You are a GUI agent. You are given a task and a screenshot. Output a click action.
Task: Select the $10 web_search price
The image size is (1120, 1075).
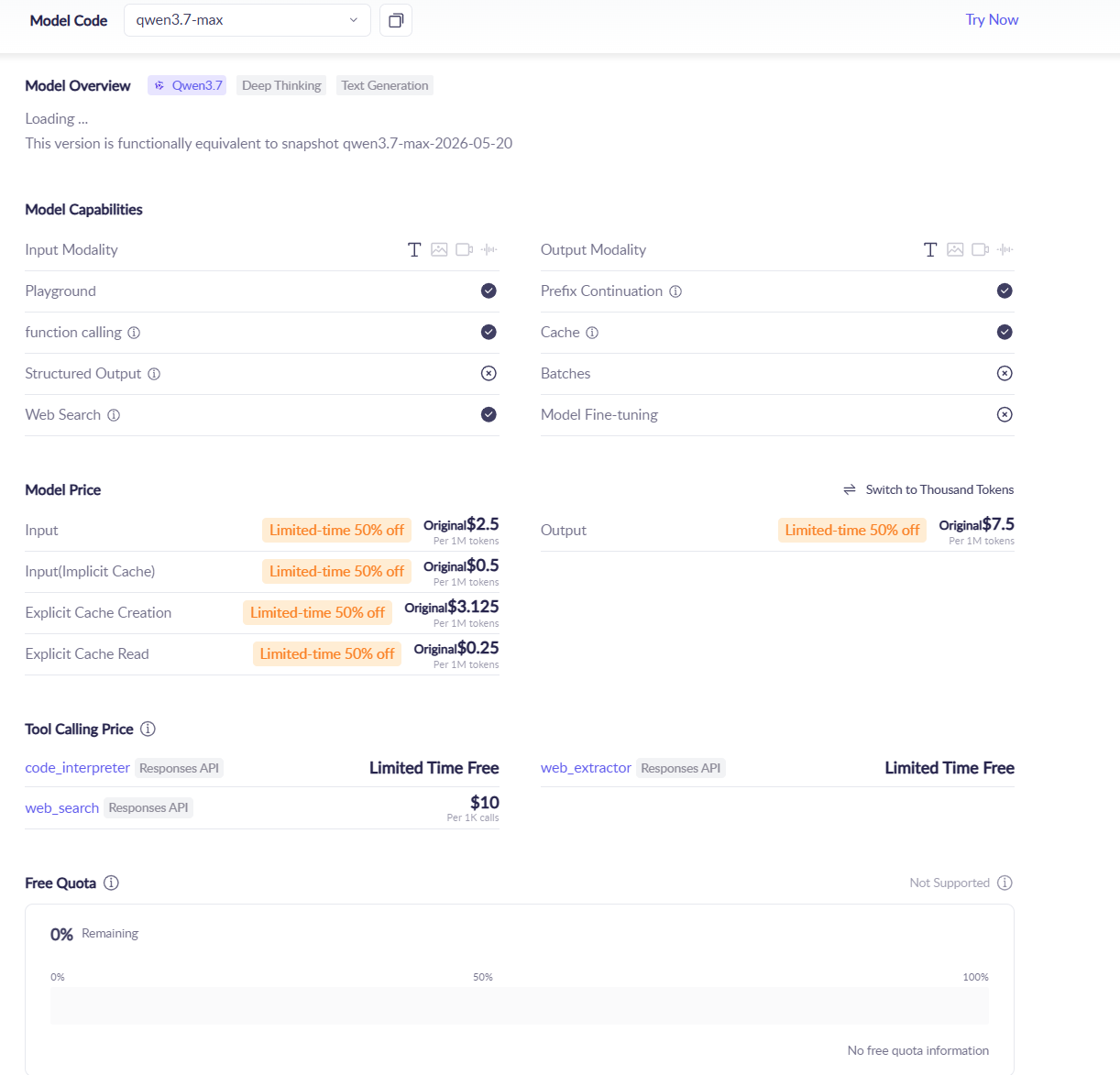(484, 802)
